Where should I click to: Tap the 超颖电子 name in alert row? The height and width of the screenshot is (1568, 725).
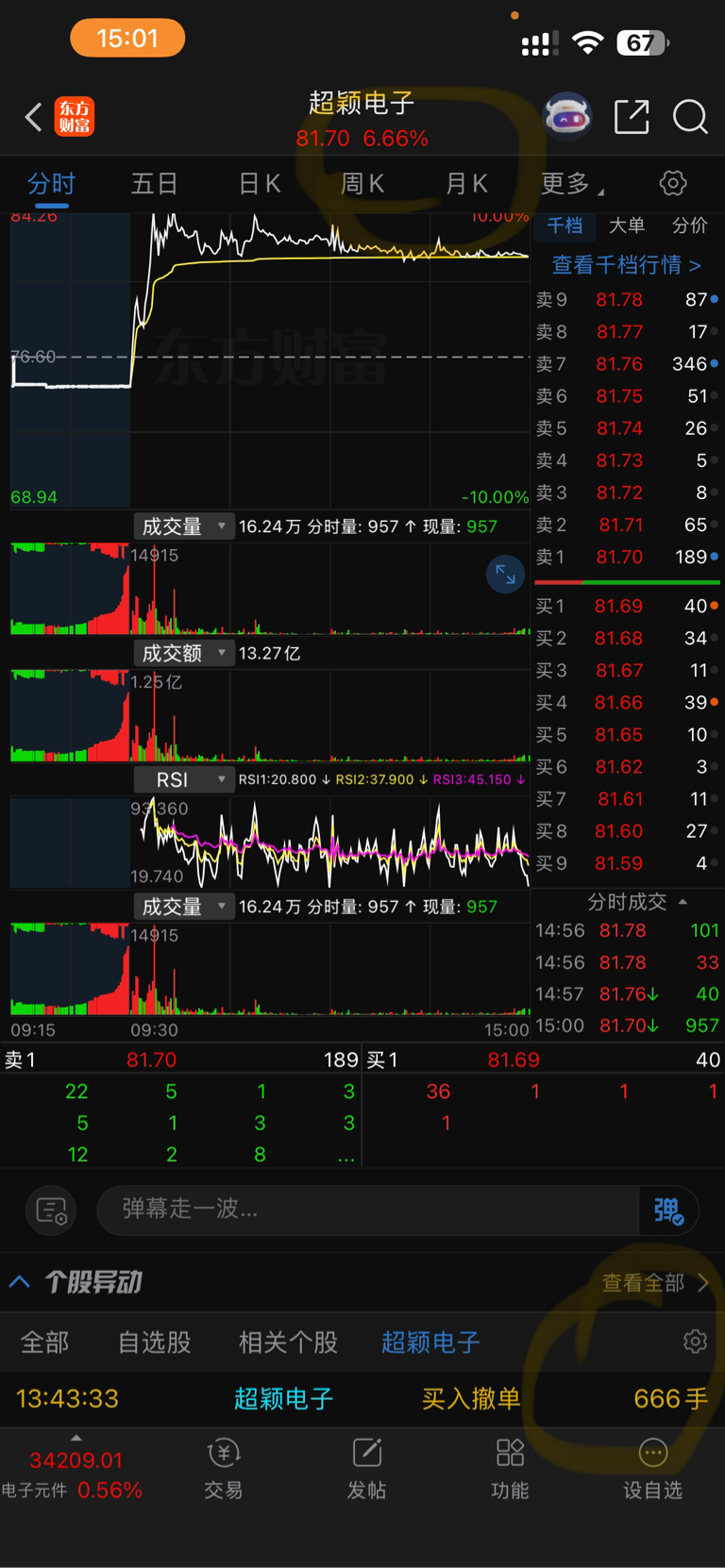pyautogui.click(x=283, y=1398)
